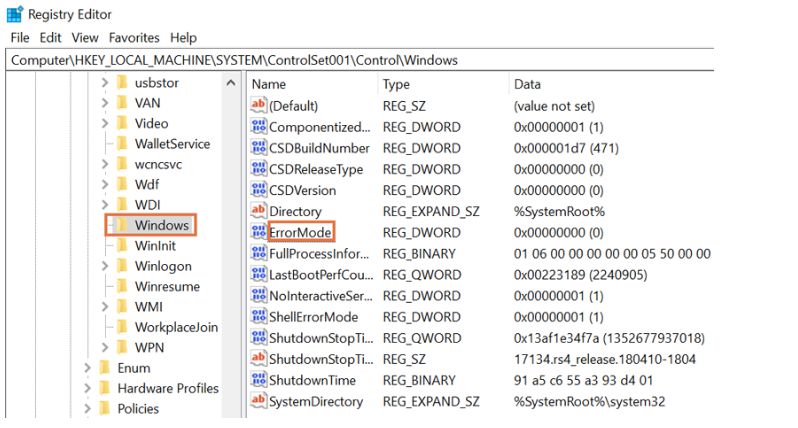Screen dimensions: 798x428
Task: Click the wcncsvc folder icon
Action: (122, 163)
